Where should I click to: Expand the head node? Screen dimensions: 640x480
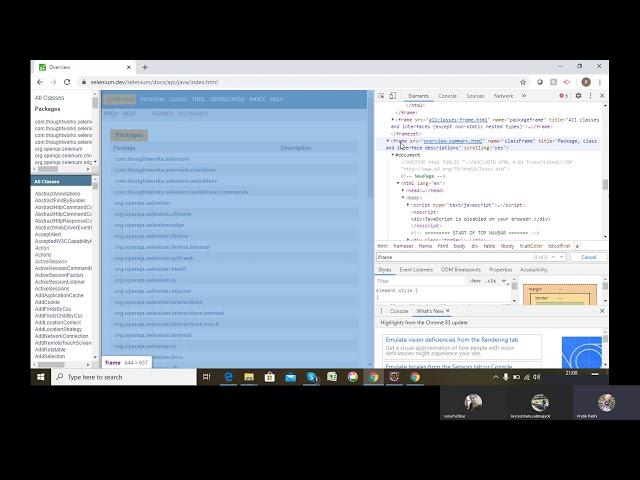point(403,190)
